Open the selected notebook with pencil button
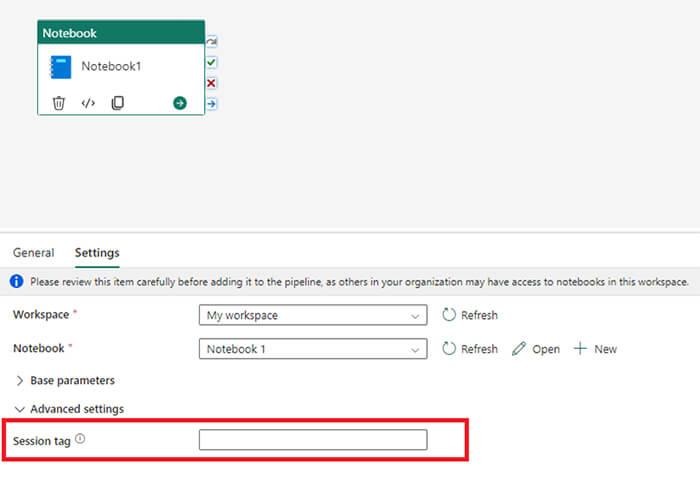The image size is (700, 484). (536, 349)
